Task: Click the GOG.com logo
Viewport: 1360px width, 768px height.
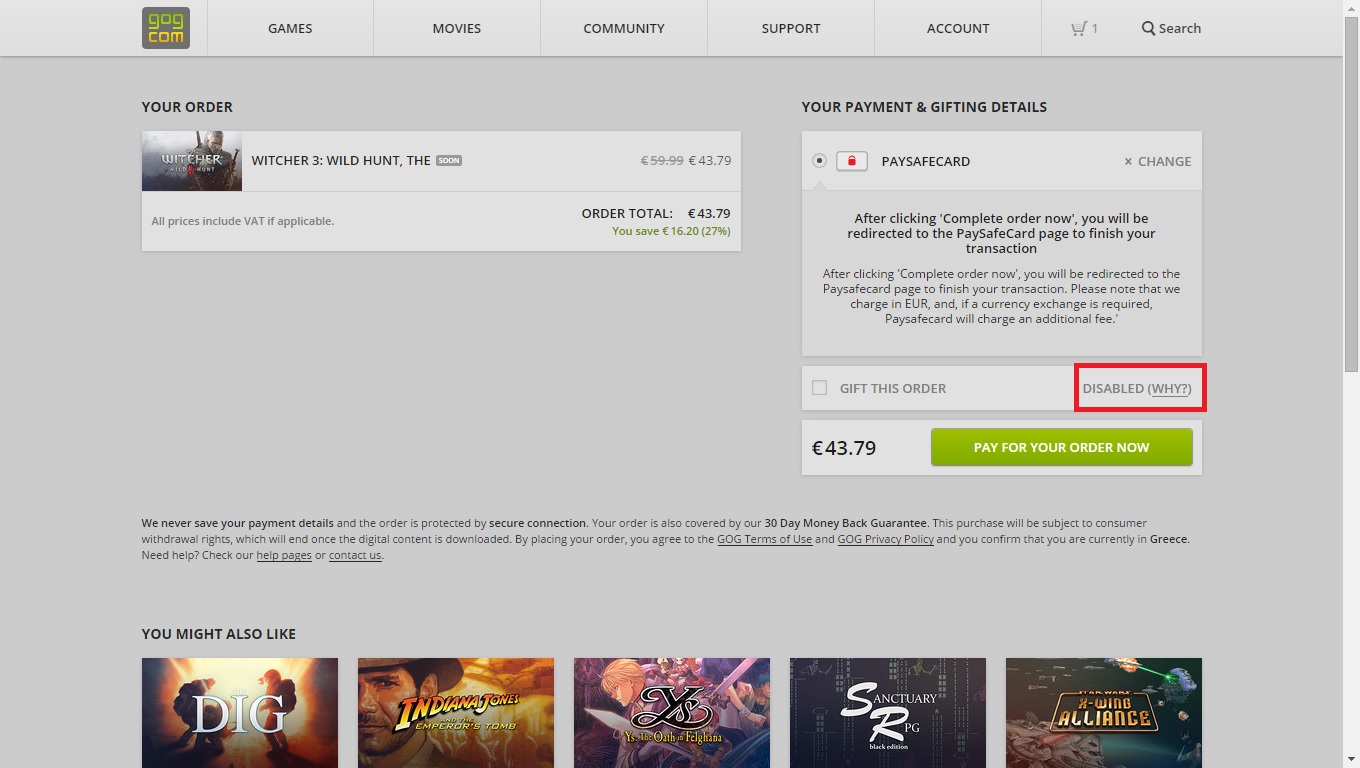Action: [x=166, y=28]
